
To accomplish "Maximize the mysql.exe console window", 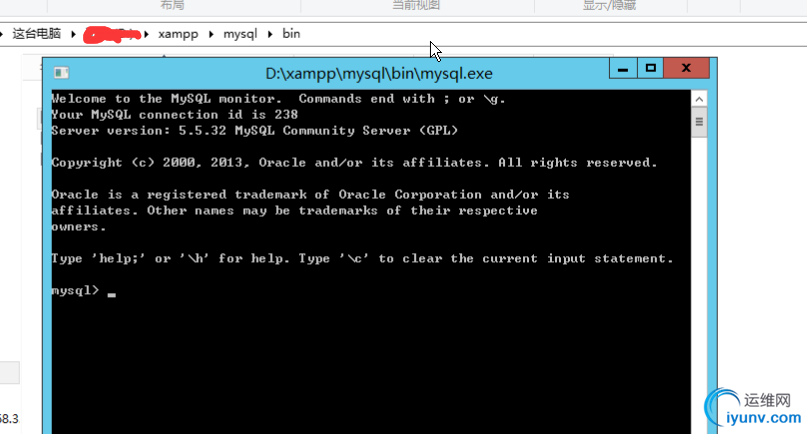I will [x=650, y=68].
